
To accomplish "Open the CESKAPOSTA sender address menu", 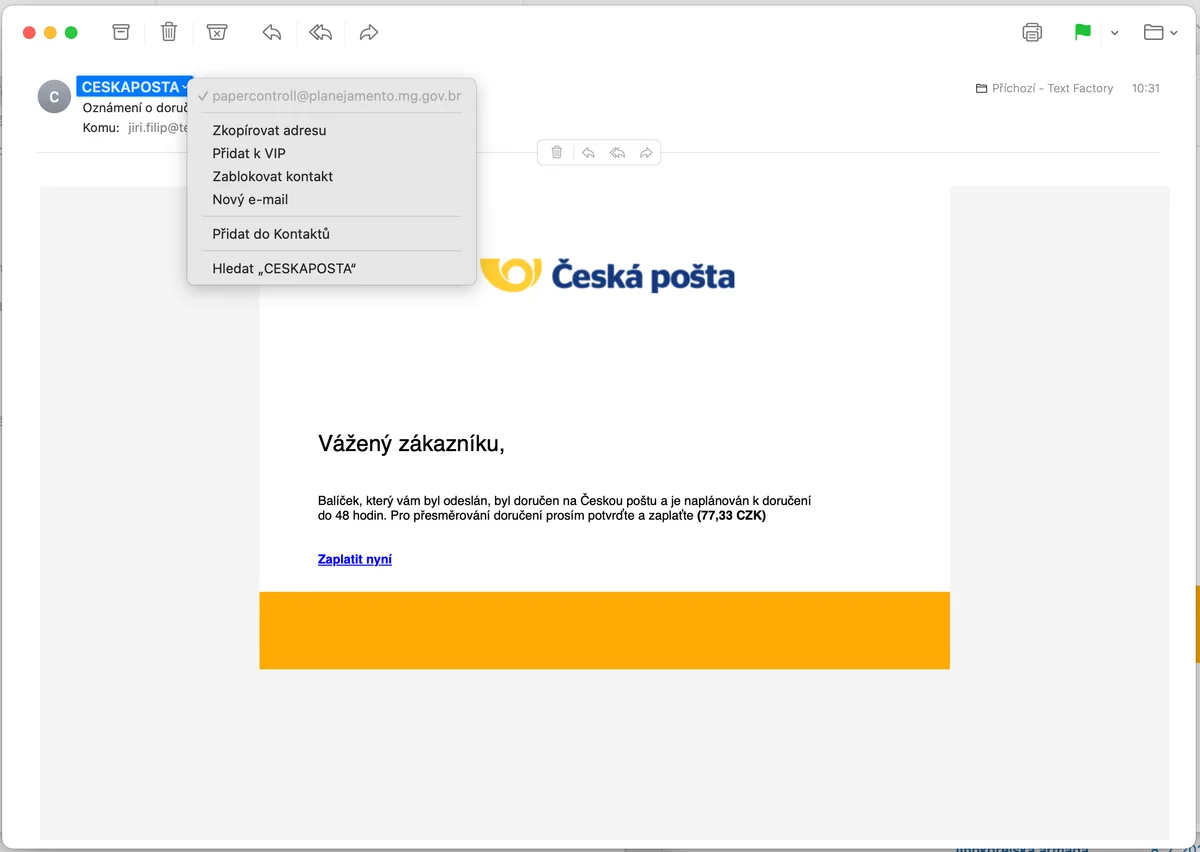I will click(133, 86).
